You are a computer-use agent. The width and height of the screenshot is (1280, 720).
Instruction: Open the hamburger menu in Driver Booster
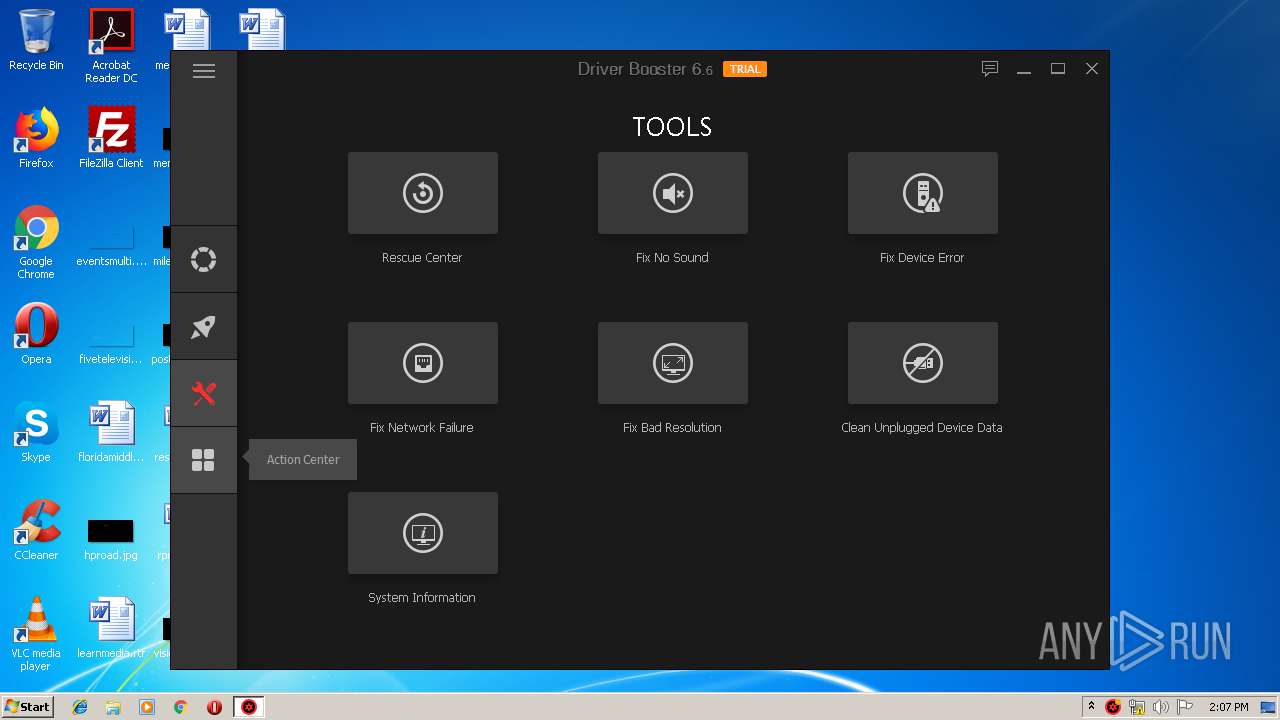[x=204, y=71]
